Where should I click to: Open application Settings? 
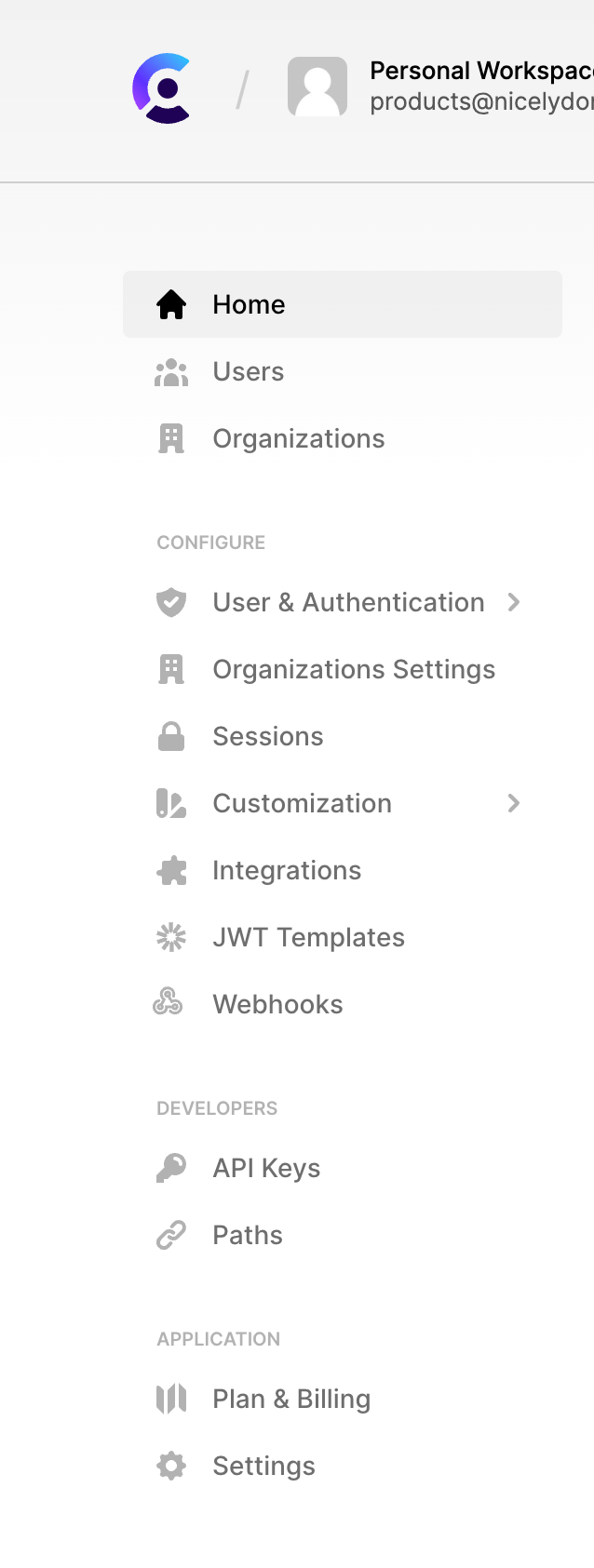pyautogui.click(x=263, y=1465)
